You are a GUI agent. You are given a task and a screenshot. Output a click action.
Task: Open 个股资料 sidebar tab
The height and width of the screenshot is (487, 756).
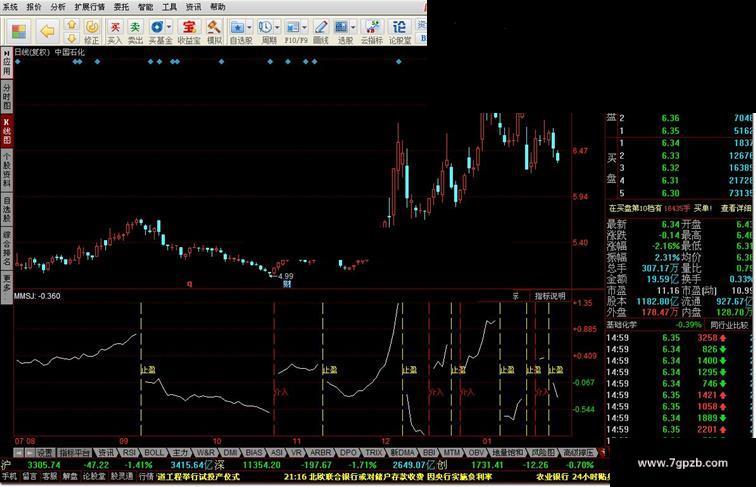7,170
